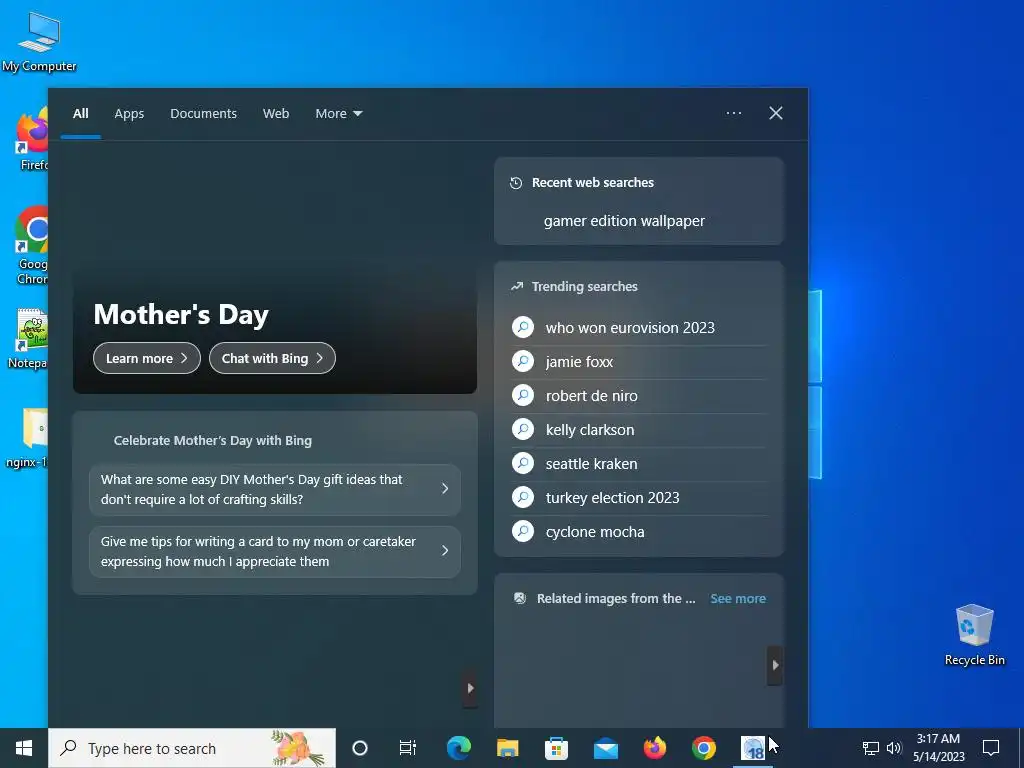Select Notepad++ desktop shortcut
Image resolution: width=1024 pixels, height=768 pixels.
coord(29,339)
